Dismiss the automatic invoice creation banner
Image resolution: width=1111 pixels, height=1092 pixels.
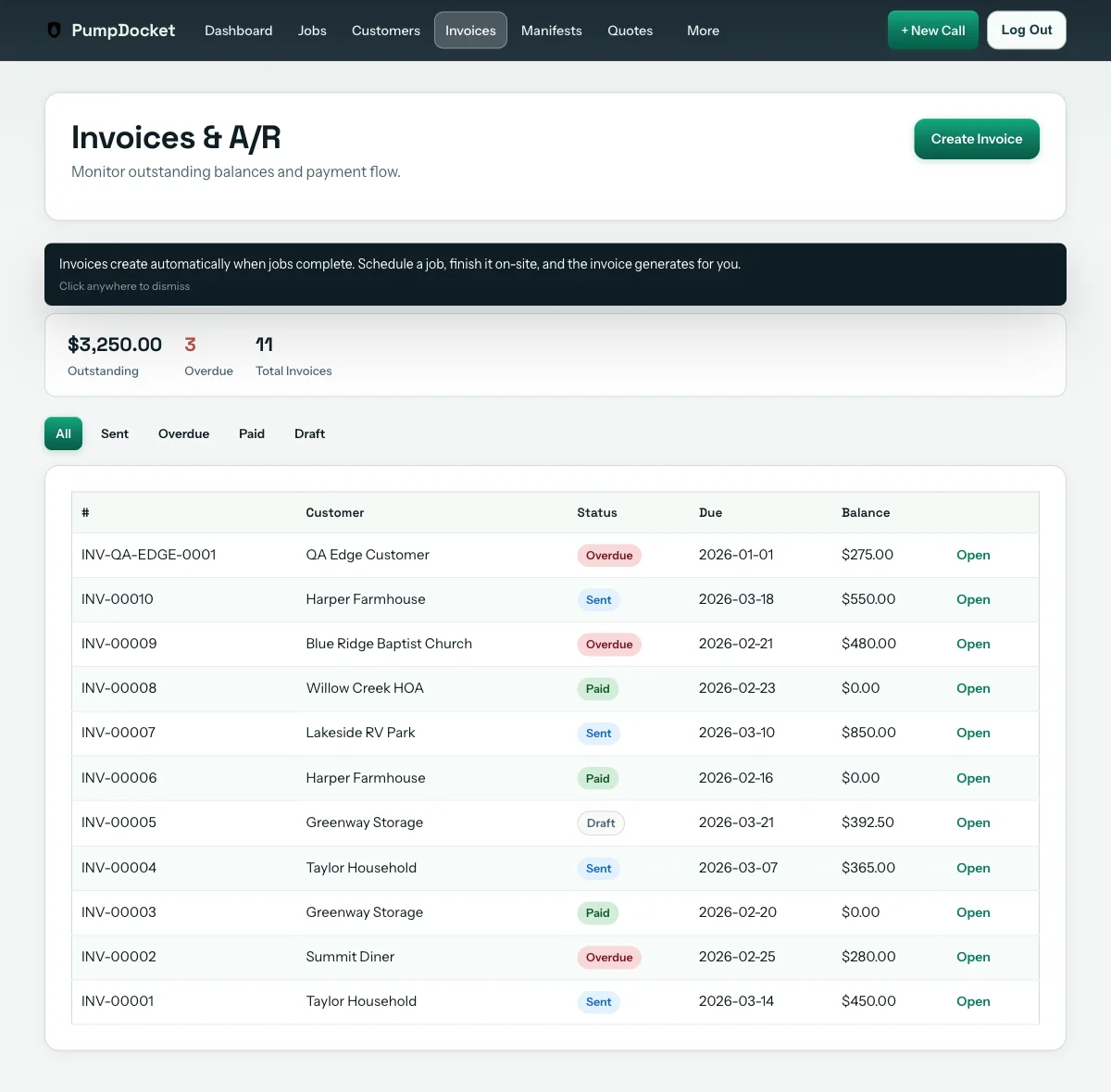click(x=555, y=274)
